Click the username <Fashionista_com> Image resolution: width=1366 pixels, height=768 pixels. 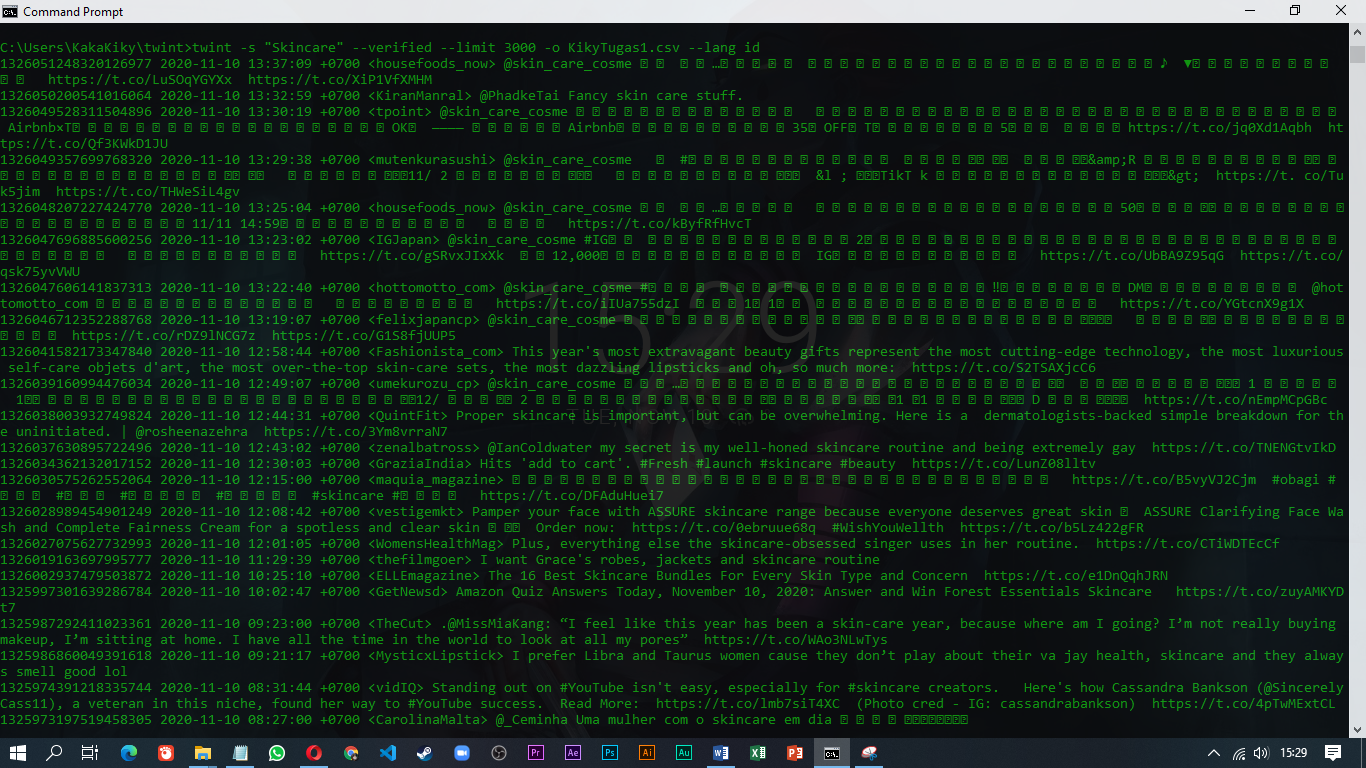[x=436, y=352]
